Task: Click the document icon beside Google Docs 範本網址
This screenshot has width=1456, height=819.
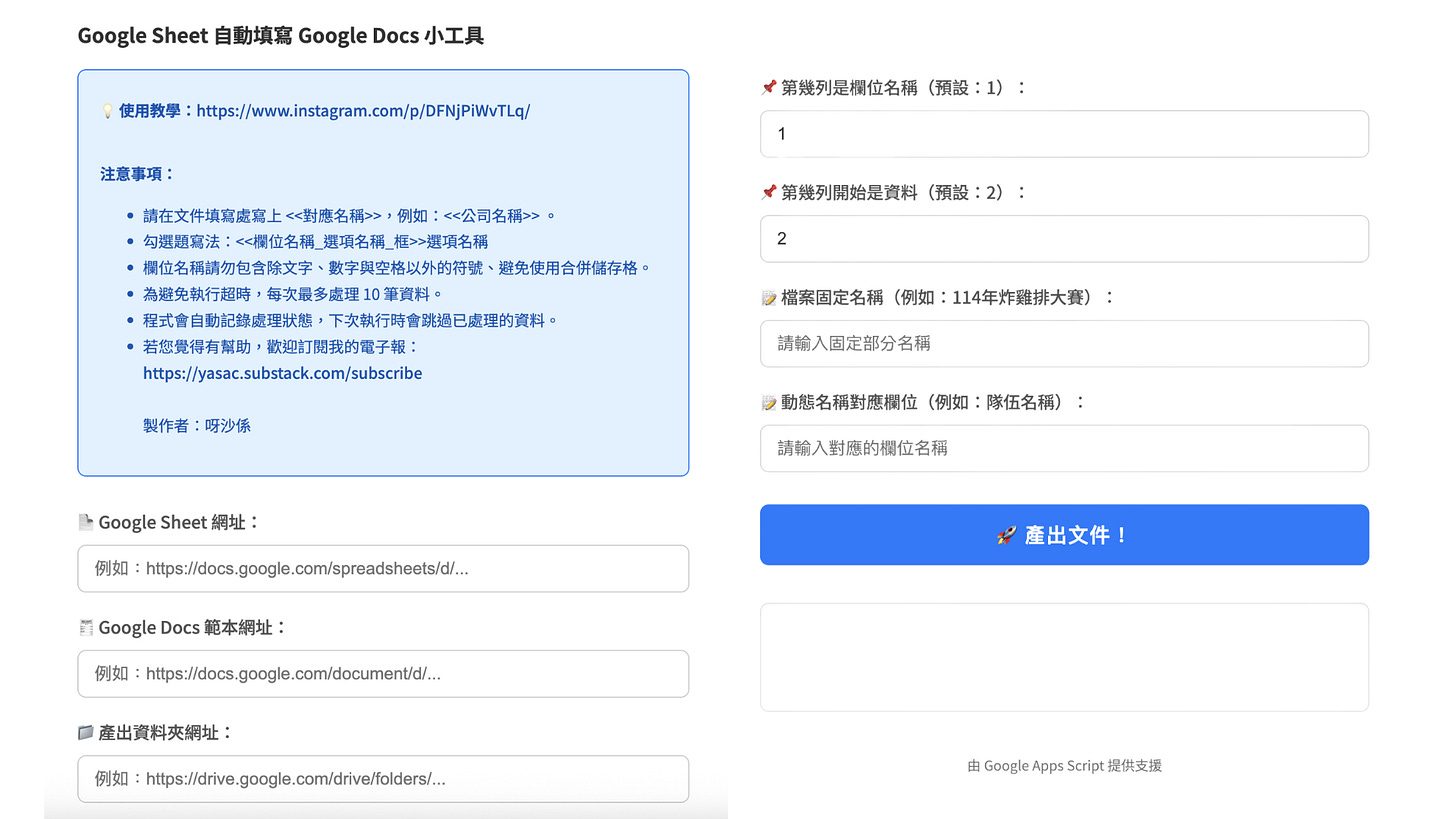Action: [86, 627]
